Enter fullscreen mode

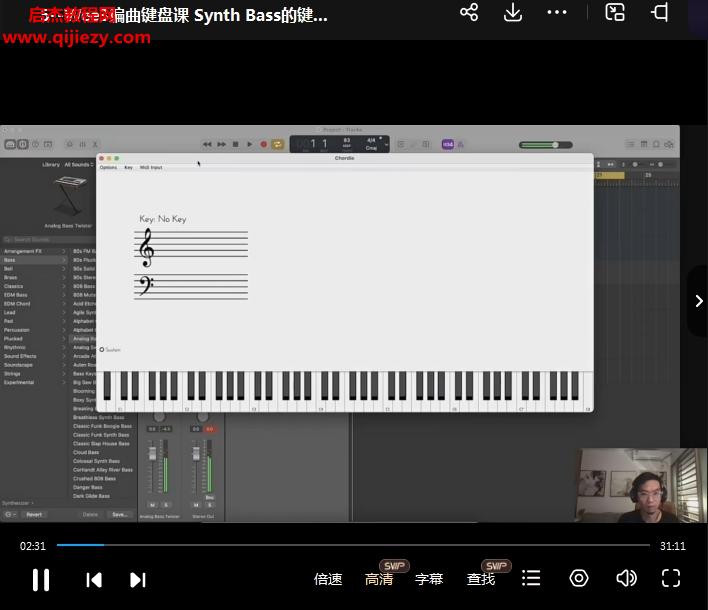click(x=671, y=578)
